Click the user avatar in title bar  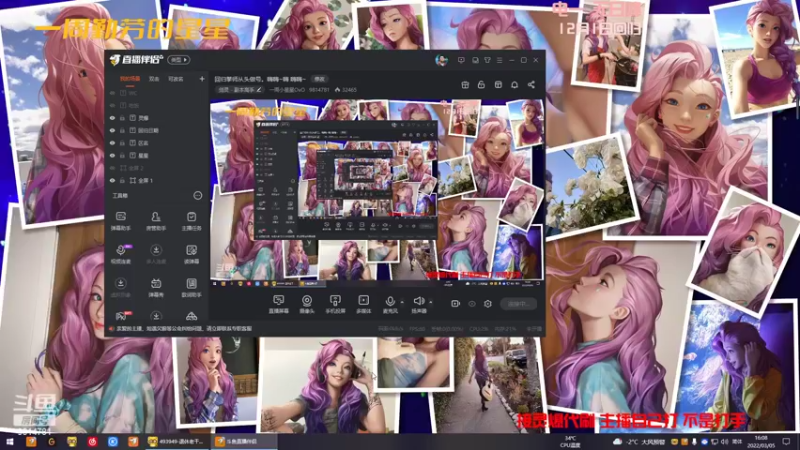click(441, 60)
